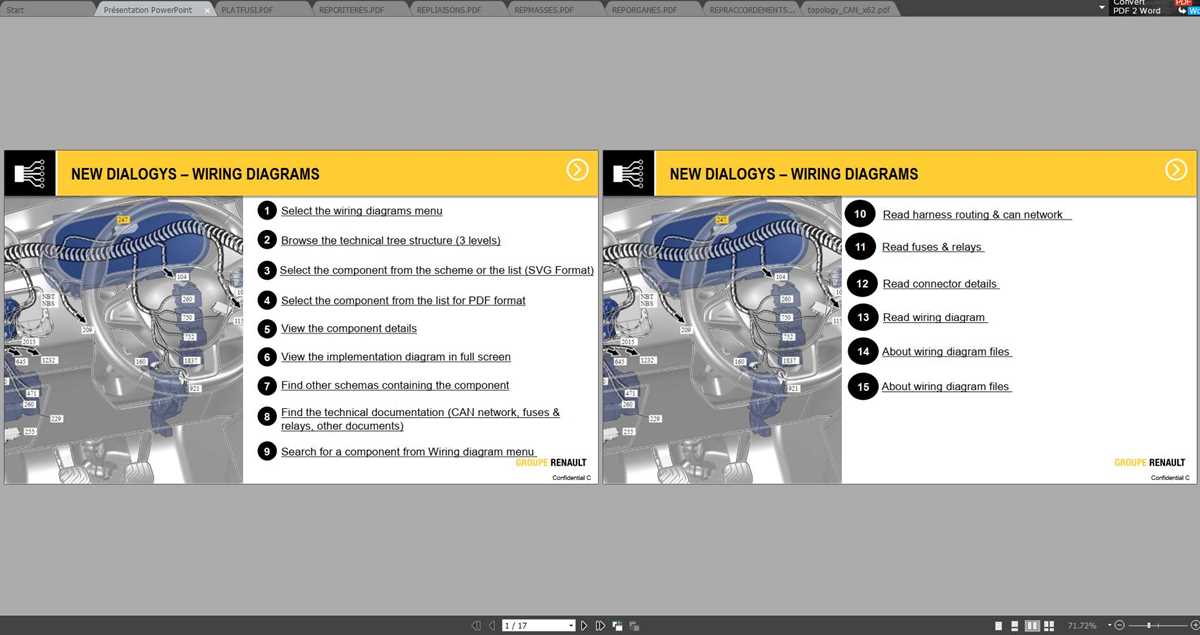Click the 71.72% zoom value
Image resolution: width=1200 pixels, height=635 pixels.
1082,626
